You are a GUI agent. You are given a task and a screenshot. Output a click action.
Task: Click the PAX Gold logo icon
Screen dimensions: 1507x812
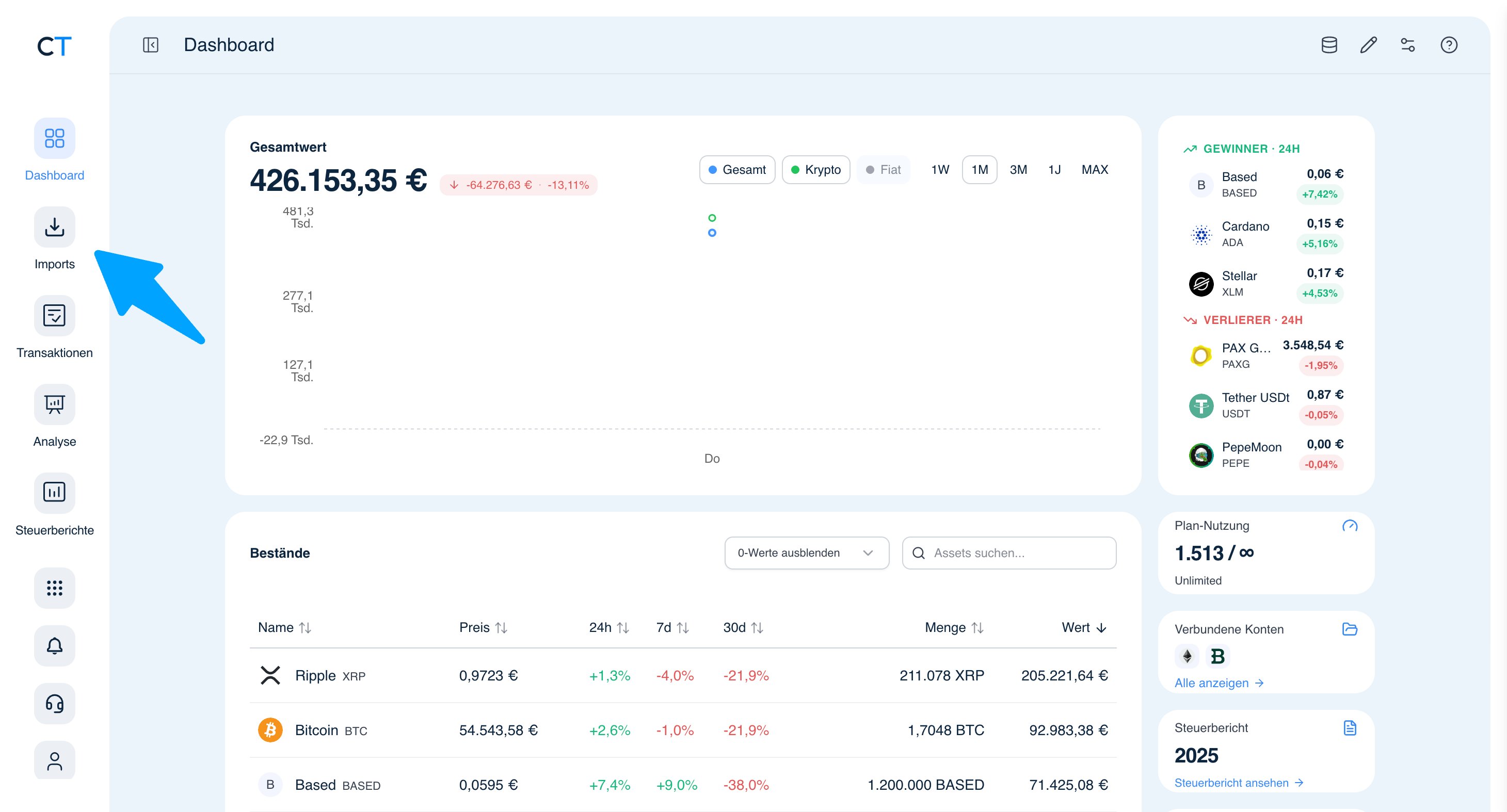[x=1201, y=355]
